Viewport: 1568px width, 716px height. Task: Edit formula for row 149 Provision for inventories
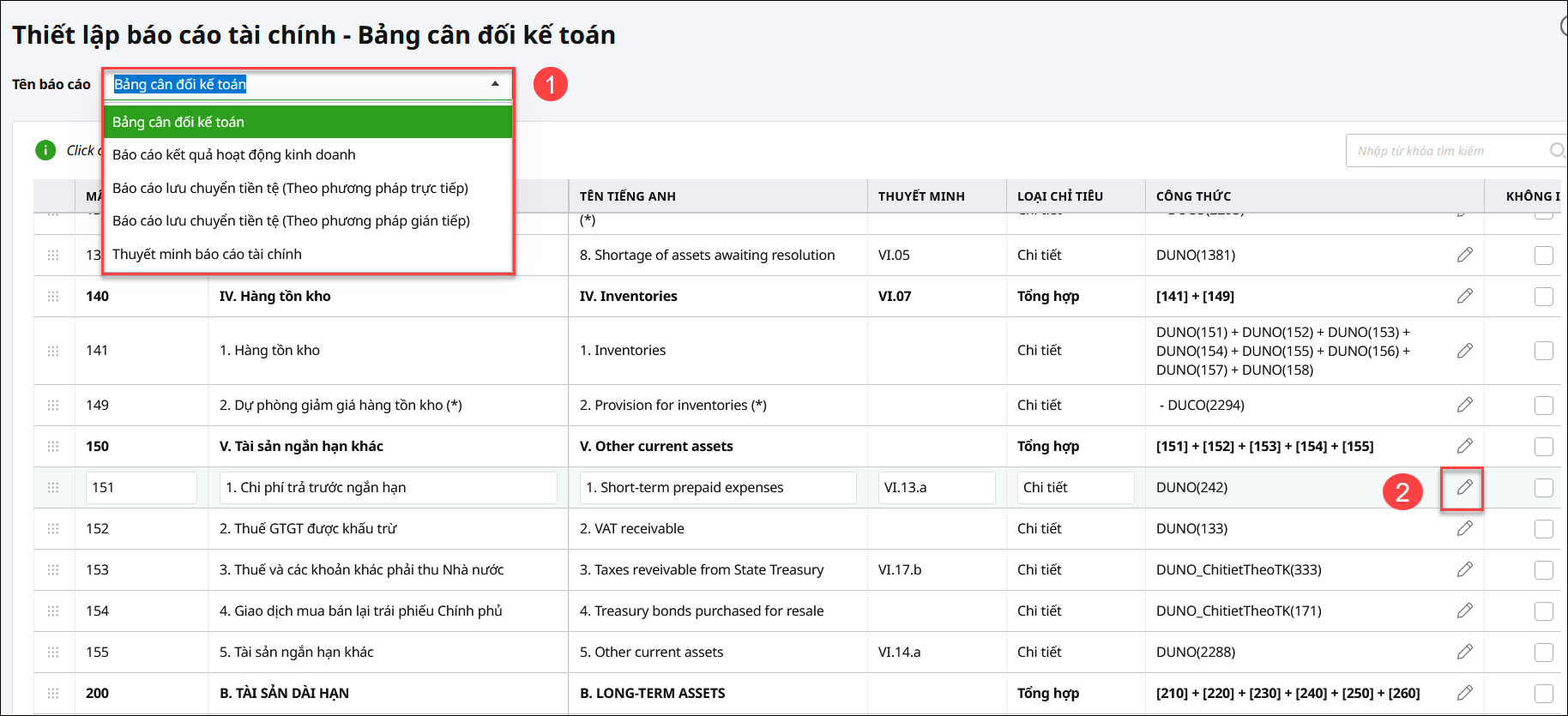click(x=1464, y=405)
